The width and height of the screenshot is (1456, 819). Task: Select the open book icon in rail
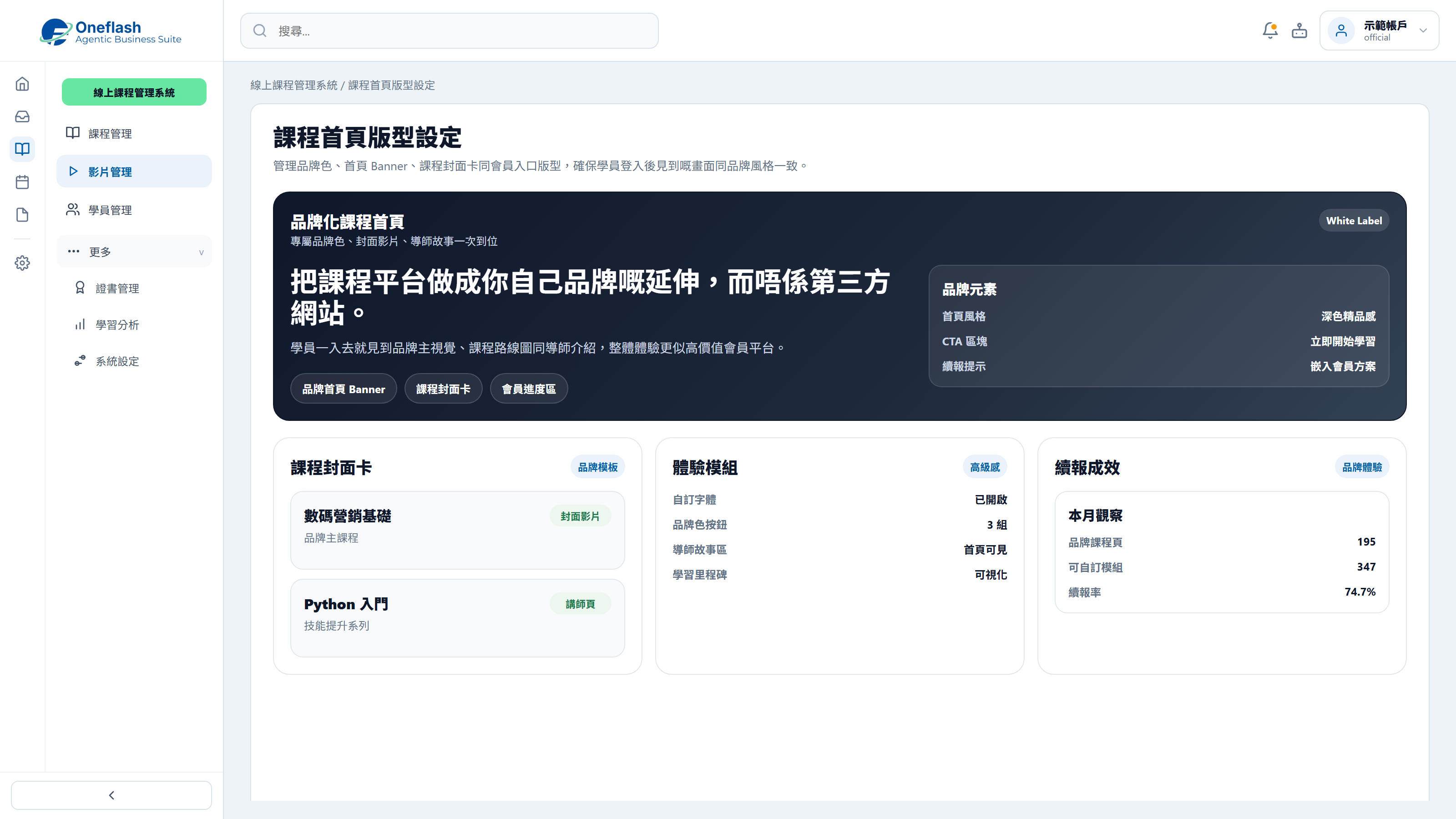tap(22, 149)
